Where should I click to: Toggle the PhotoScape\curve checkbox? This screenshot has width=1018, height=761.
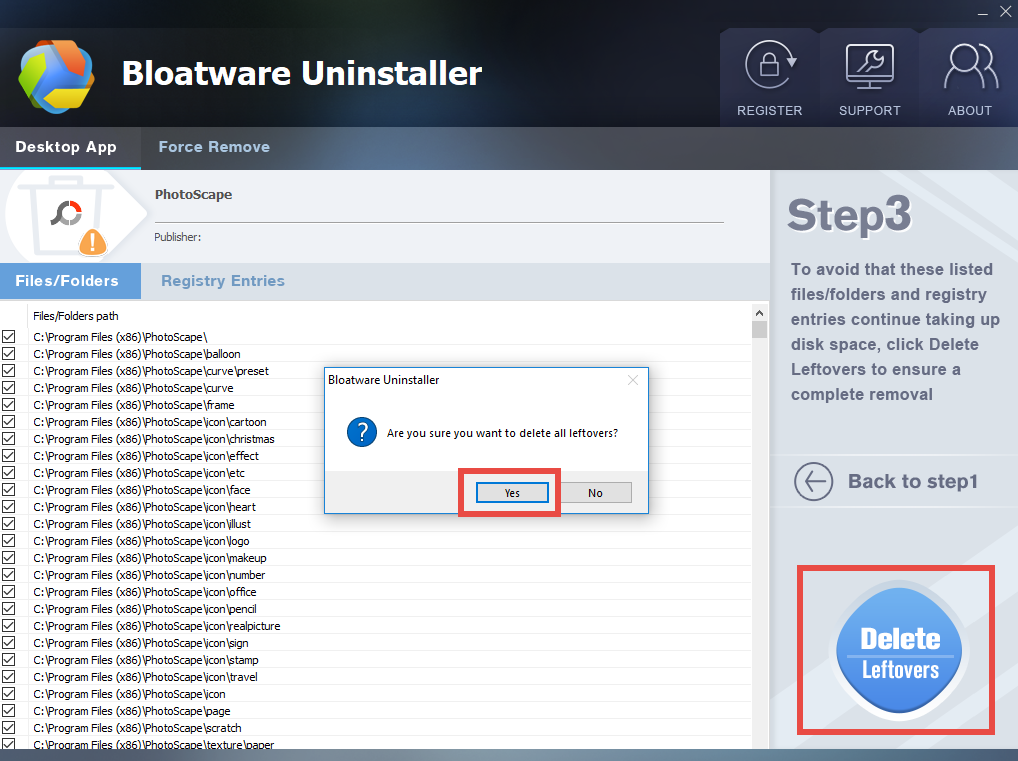(x=8, y=388)
